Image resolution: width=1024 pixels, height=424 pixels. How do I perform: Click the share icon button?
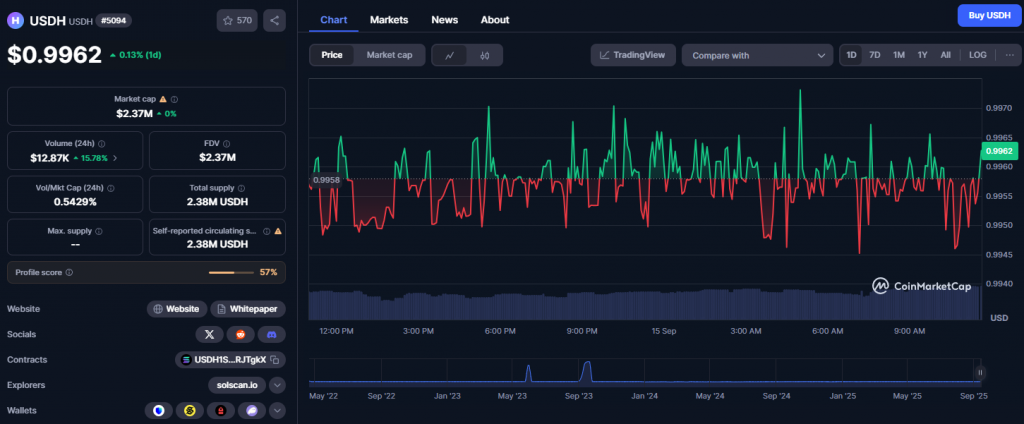274,20
